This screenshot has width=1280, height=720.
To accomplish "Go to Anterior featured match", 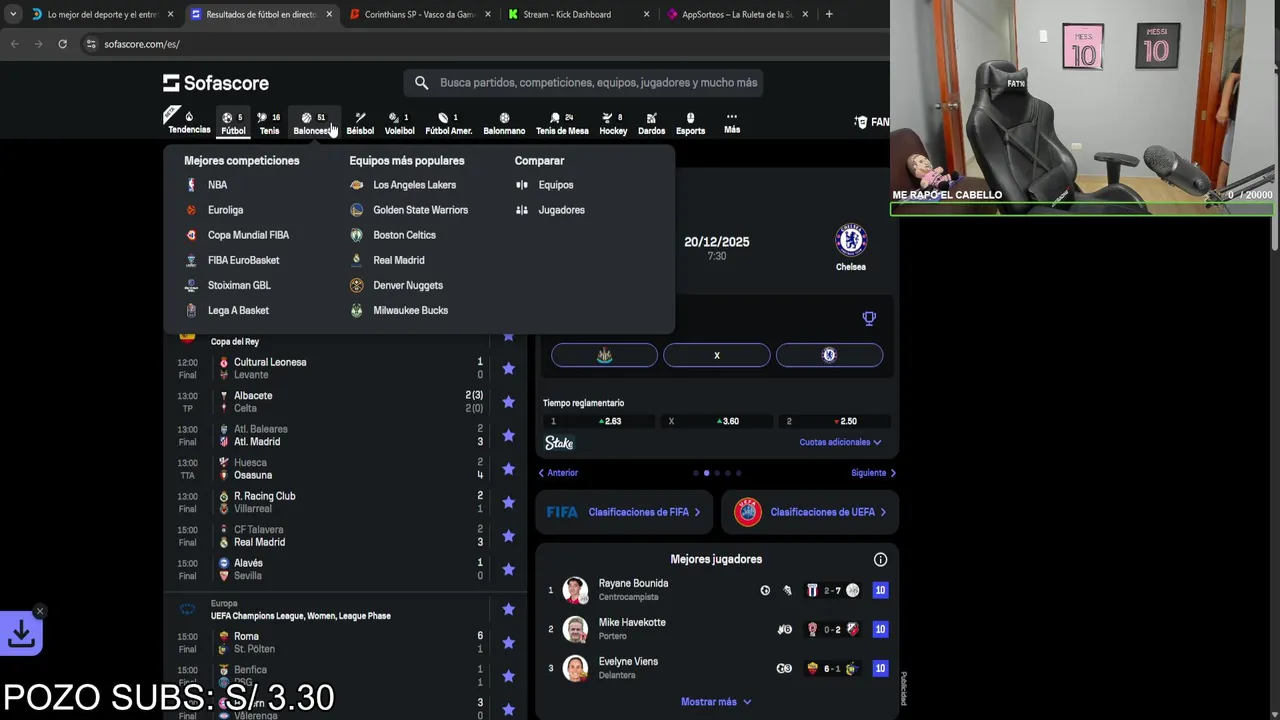I will coord(559,473).
